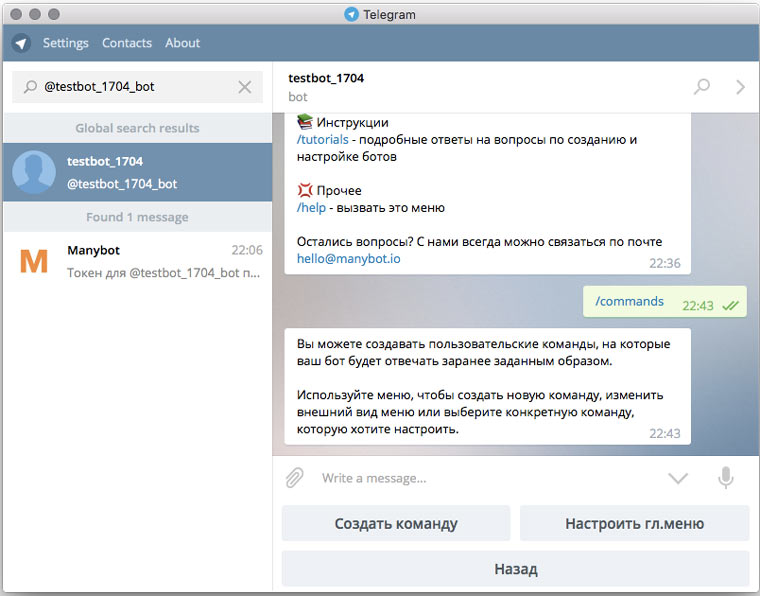Screen dimensions: 760x596
Task: Expand chat info panel with right chevron
Action: pos(740,87)
